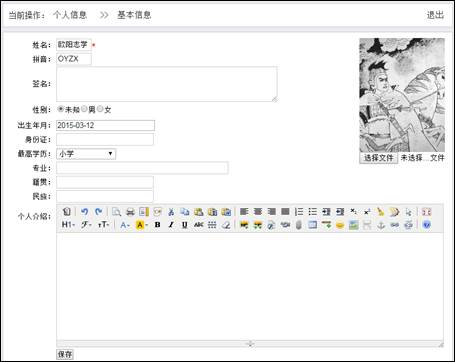Insert a horizontal rule line
This screenshot has width=455, height=362.
coord(326,225)
